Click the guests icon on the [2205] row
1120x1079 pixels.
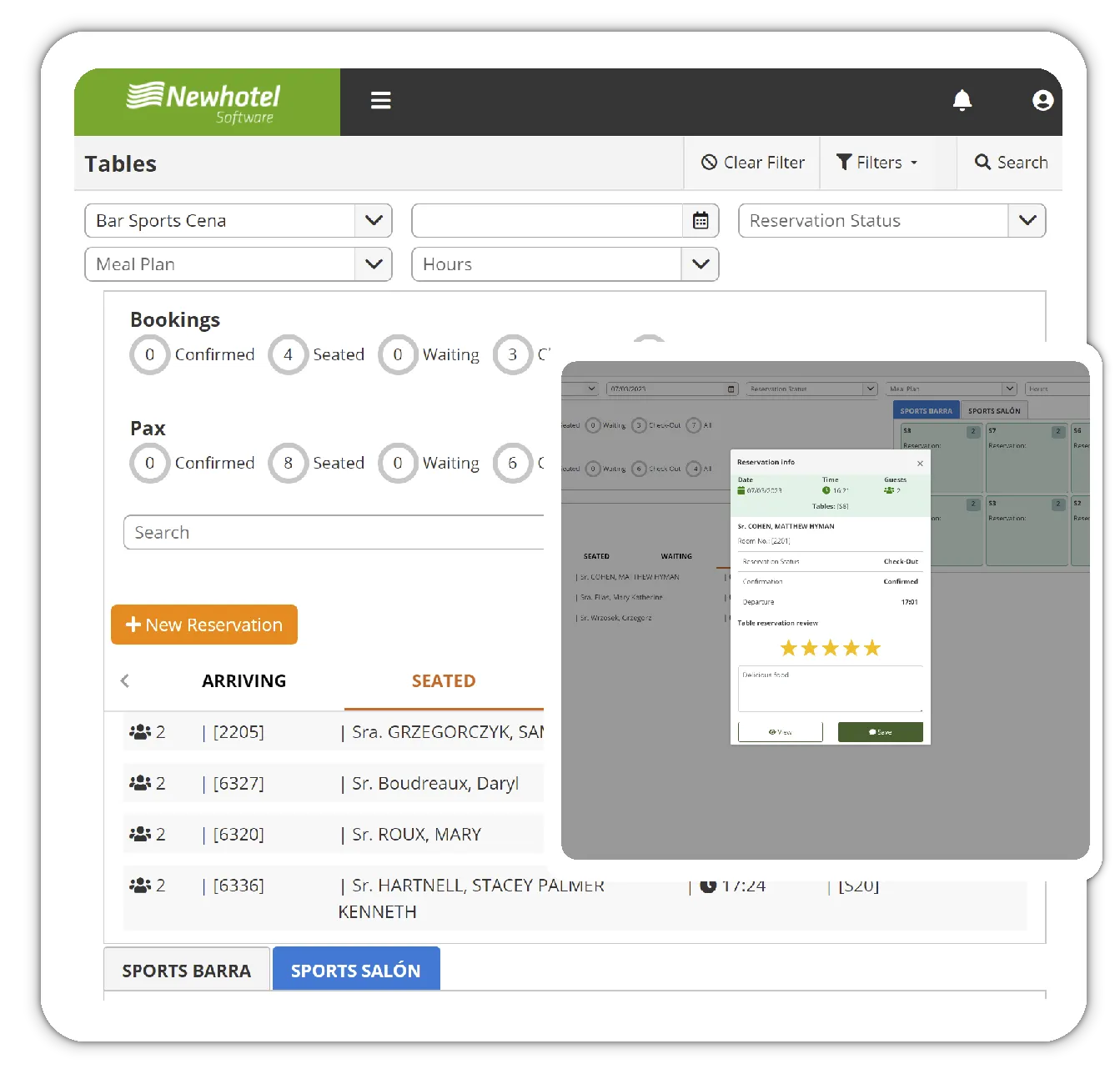point(140,732)
